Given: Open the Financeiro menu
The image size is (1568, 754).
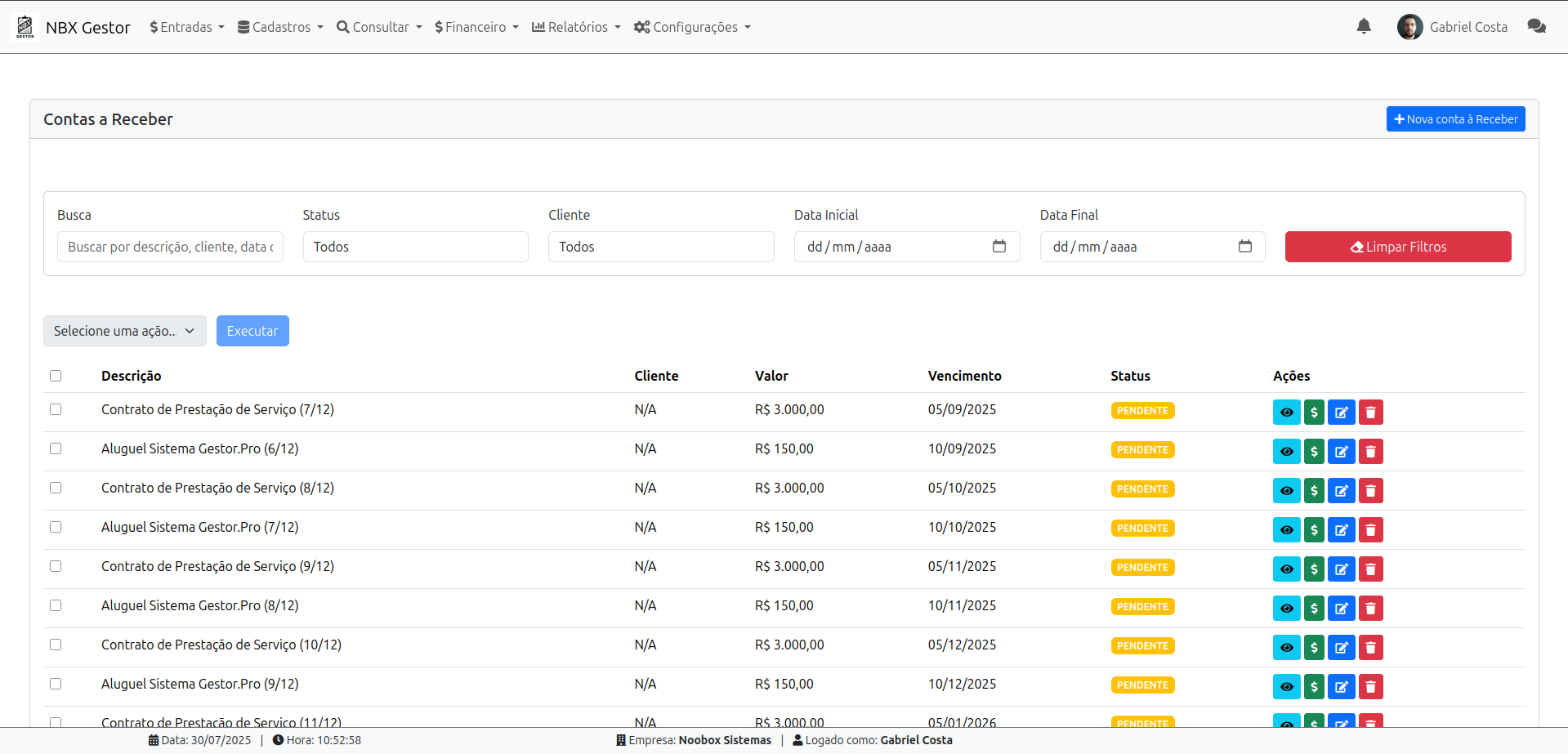Looking at the screenshot, I should pos(476,27).
